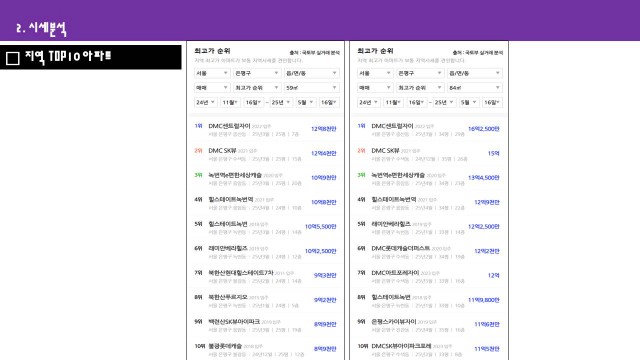Click the 11억9,800만 price link
The height and width of the screenshot is (360, 640).
pyautogui.click(x=484, y=300)
